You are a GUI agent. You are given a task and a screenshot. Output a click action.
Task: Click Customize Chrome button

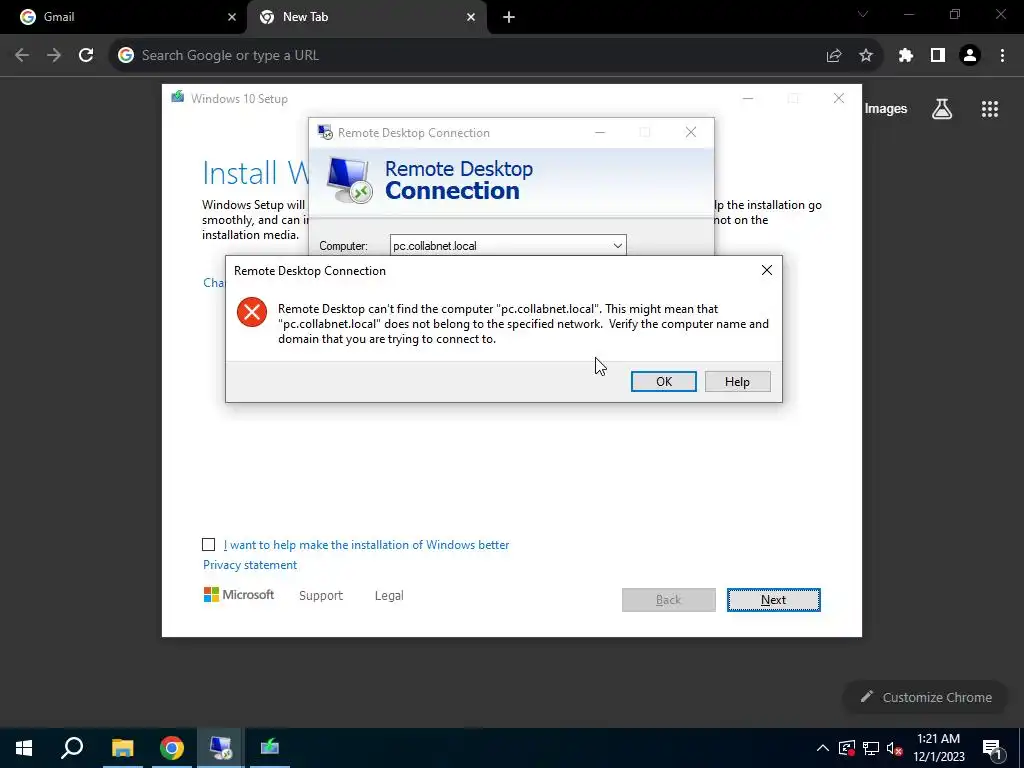[927, 697]
